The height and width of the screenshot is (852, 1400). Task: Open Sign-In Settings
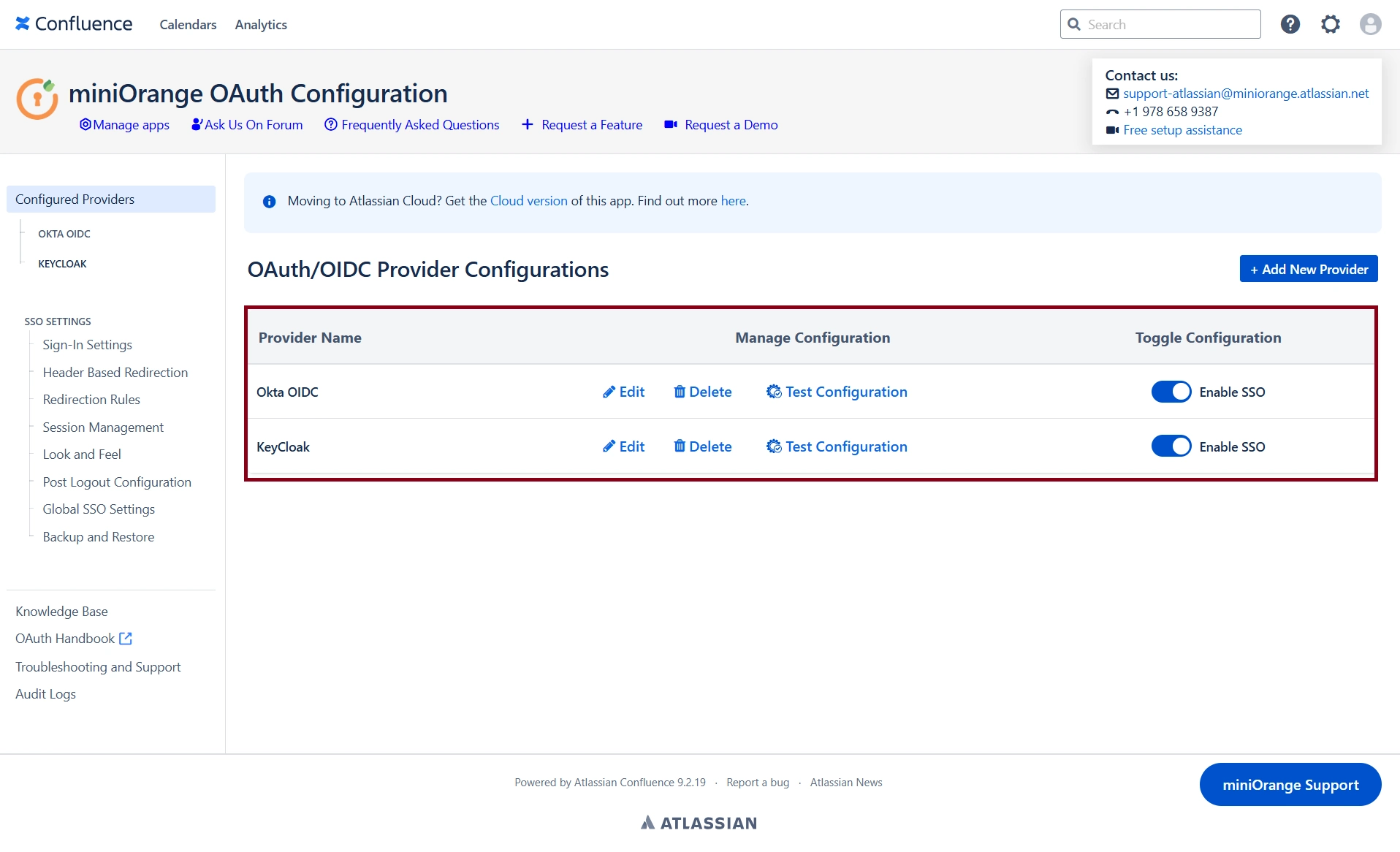pyautogui.click(x=88, y=345)
